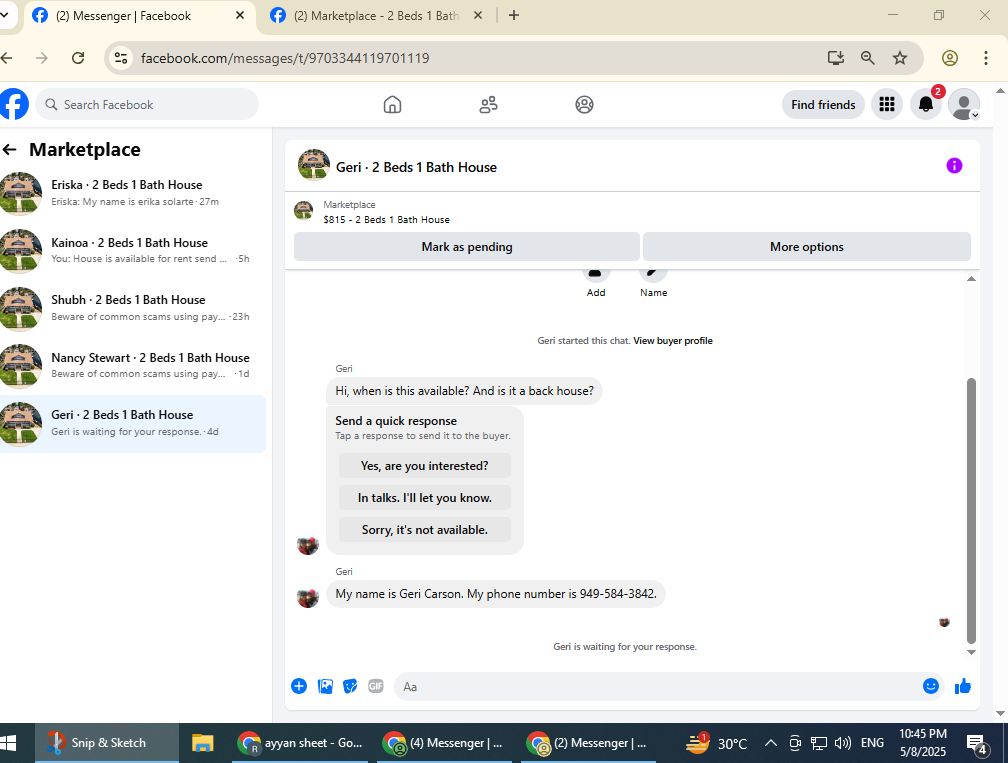The image size is (1008, 763).
Task: Open Snip & Sketch on the taskbar
Action: point(107,743)
